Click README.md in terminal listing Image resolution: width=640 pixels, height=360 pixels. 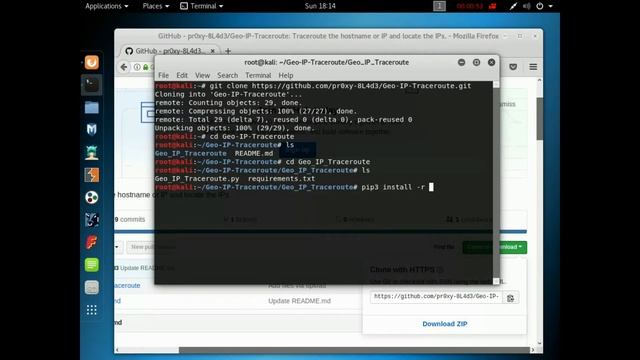point(254,153)
